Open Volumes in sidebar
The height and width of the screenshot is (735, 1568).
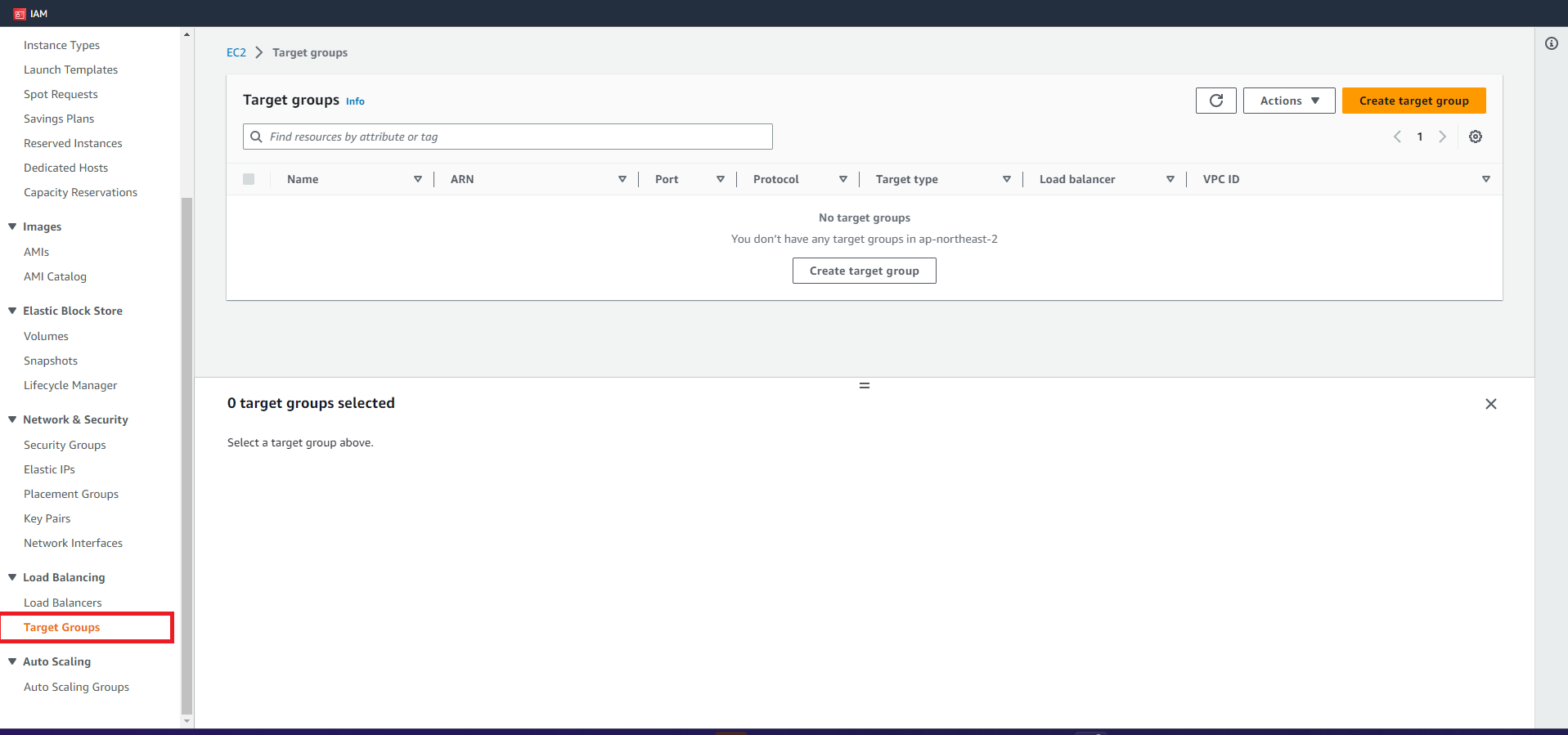[x=46, y=336]
